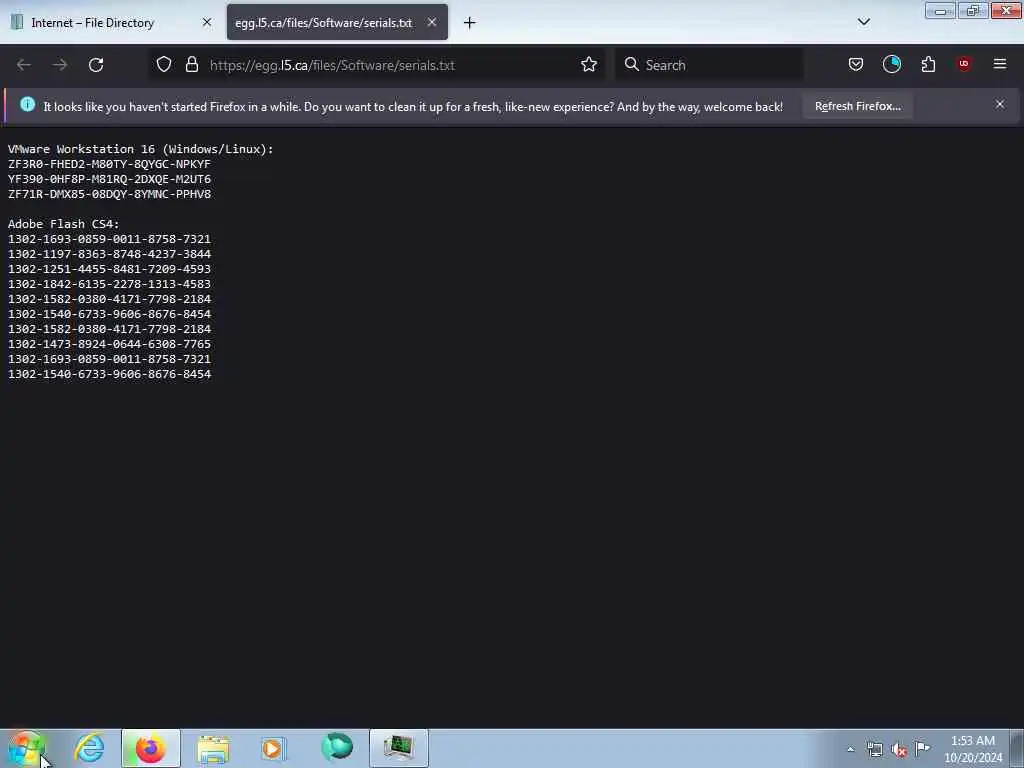
Task: Open the clock showing 1:53 AM
Action: click(973, 749)
